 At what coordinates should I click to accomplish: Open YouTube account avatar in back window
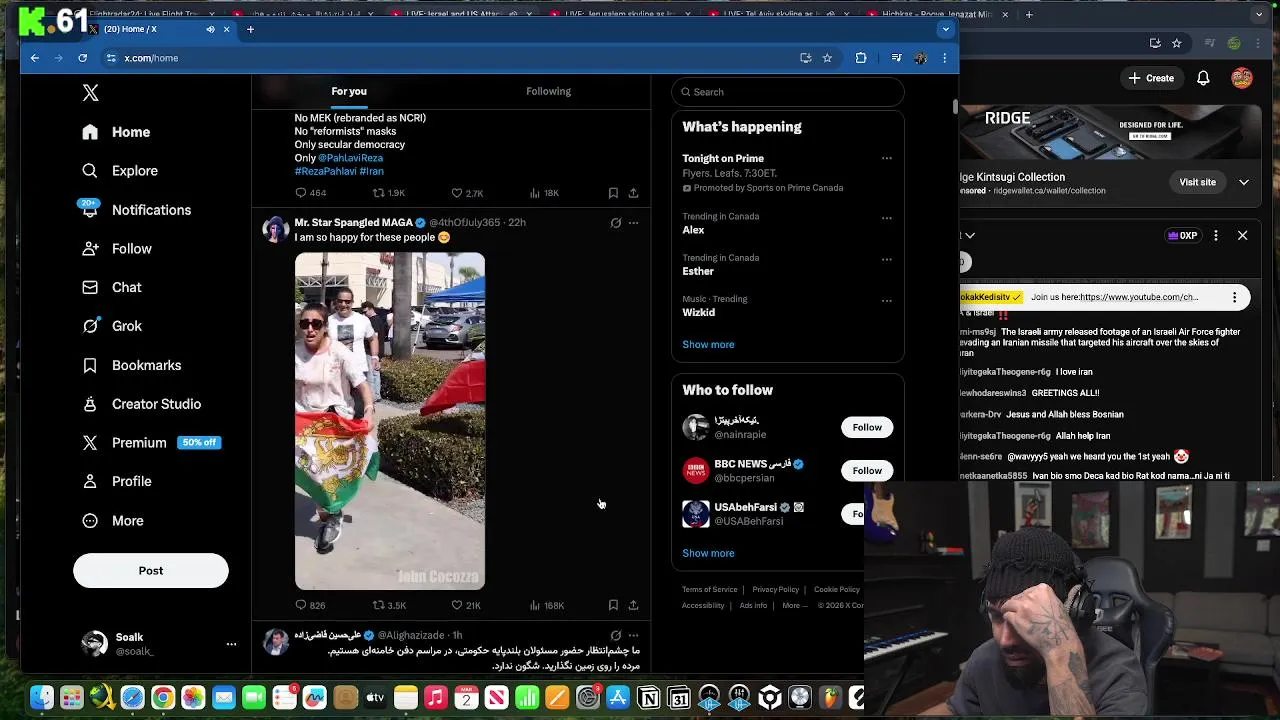1242,78
